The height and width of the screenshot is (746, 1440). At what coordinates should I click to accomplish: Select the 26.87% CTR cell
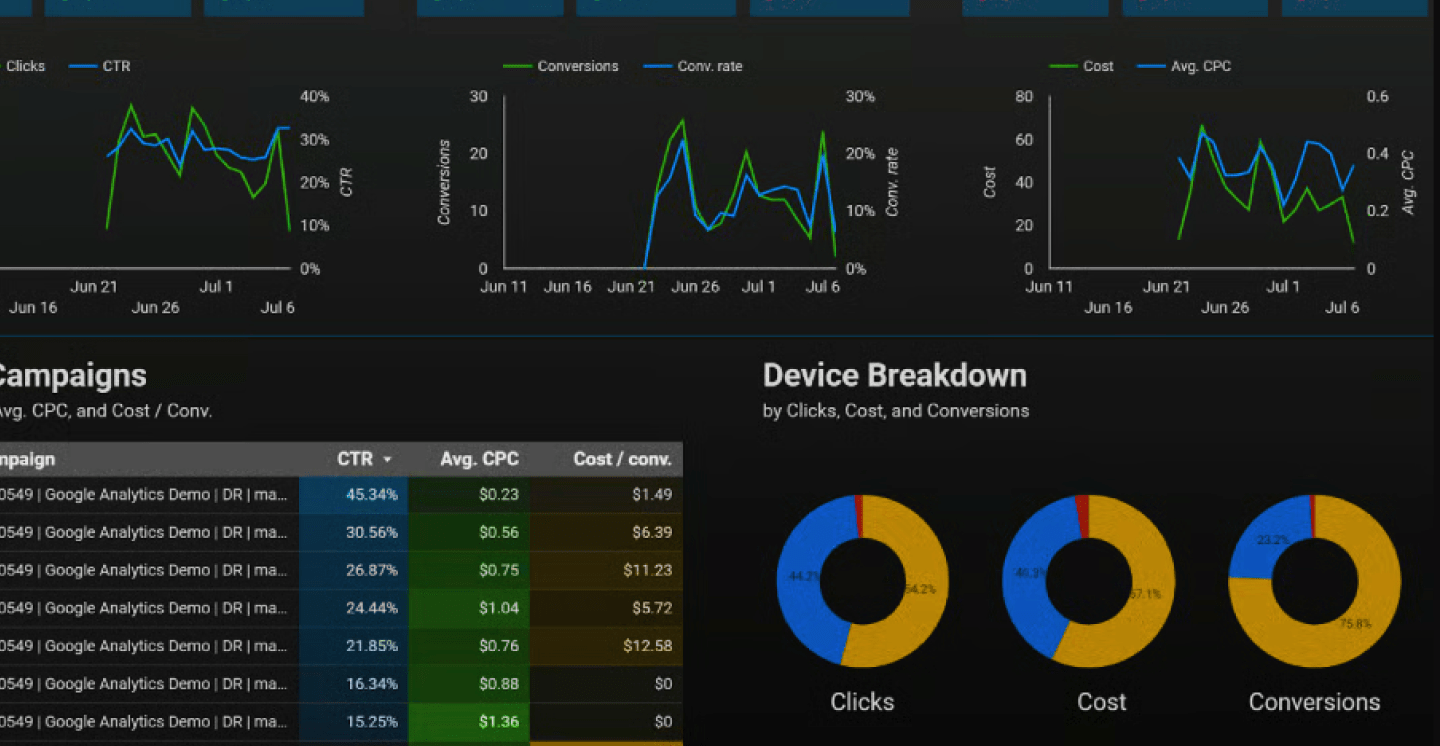(353, 570)
